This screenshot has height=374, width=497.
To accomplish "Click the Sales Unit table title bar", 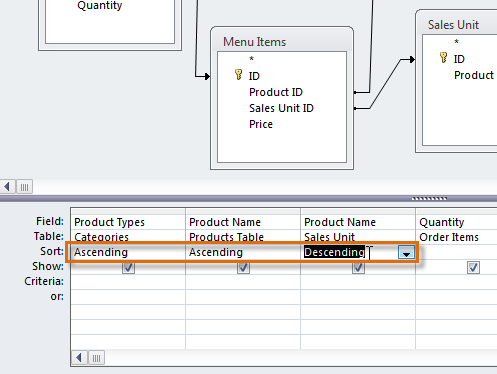I will click(x=457, y=25).
